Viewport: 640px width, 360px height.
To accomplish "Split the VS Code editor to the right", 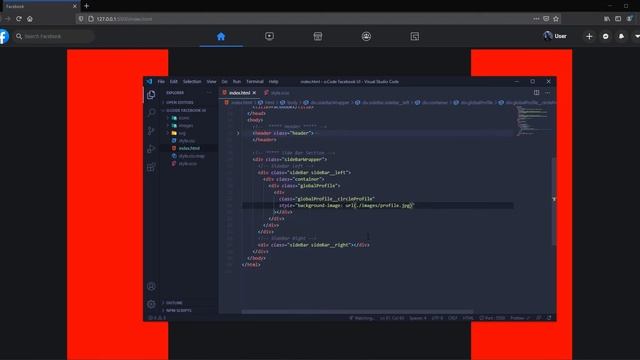I will pos(536,93).
